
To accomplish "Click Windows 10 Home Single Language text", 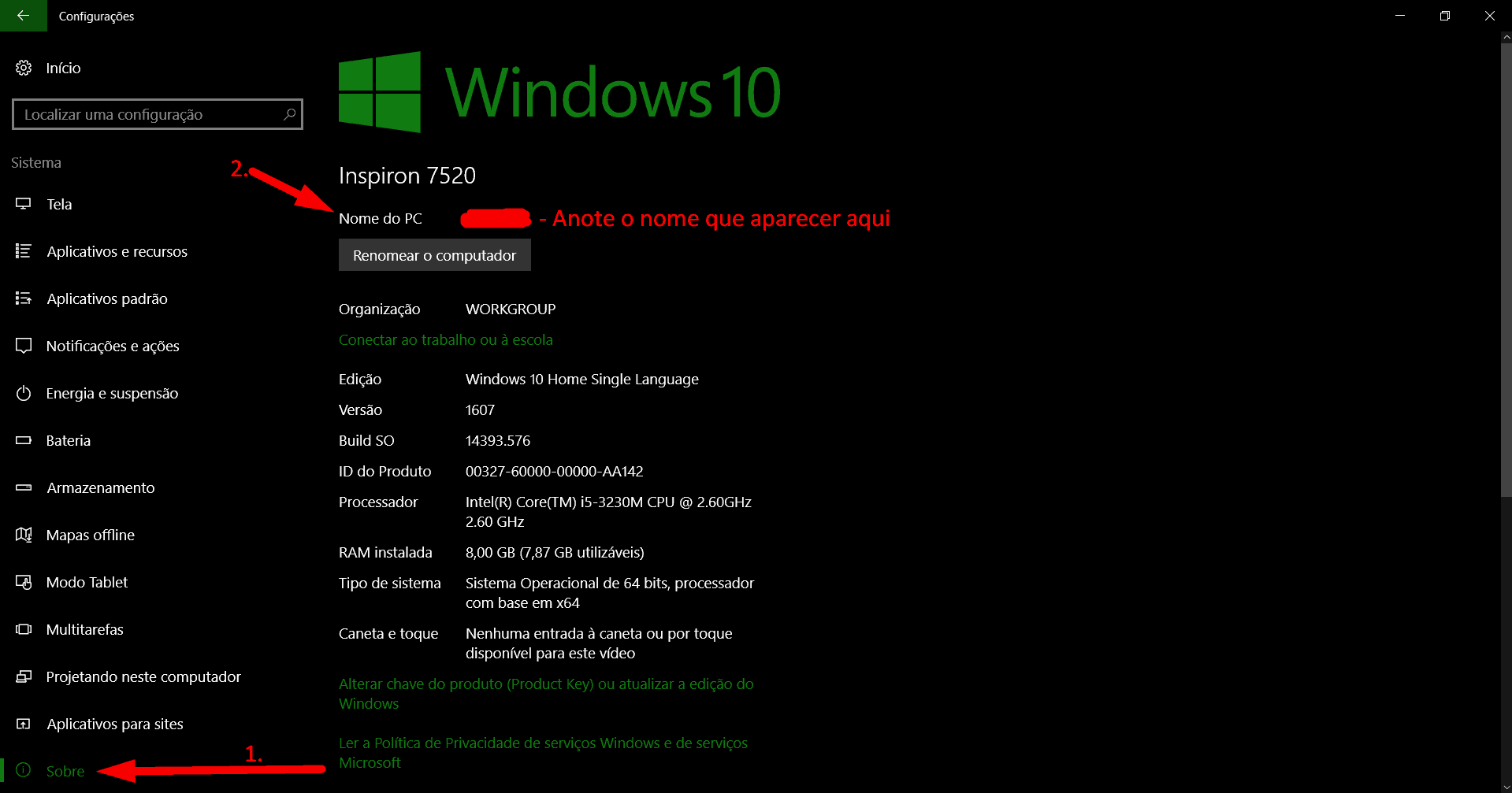I will coord(582,380).
